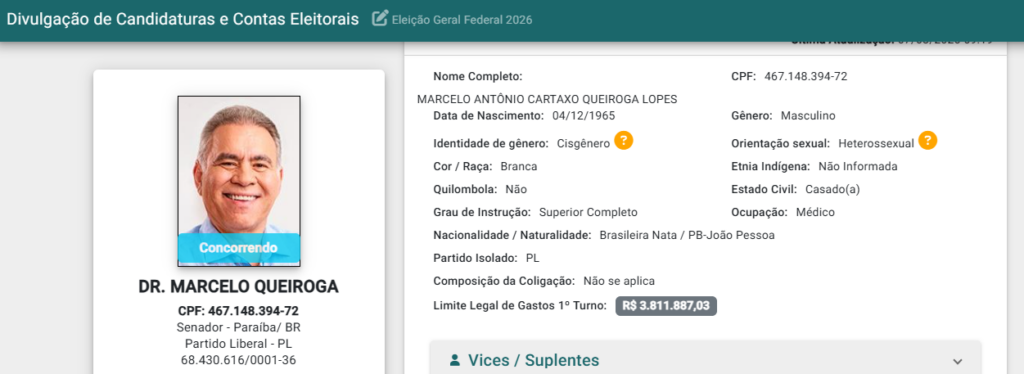Click Partido Liberal - PL in candidate card
This screenshot has width=1024, height=374.
coord(238,343)
